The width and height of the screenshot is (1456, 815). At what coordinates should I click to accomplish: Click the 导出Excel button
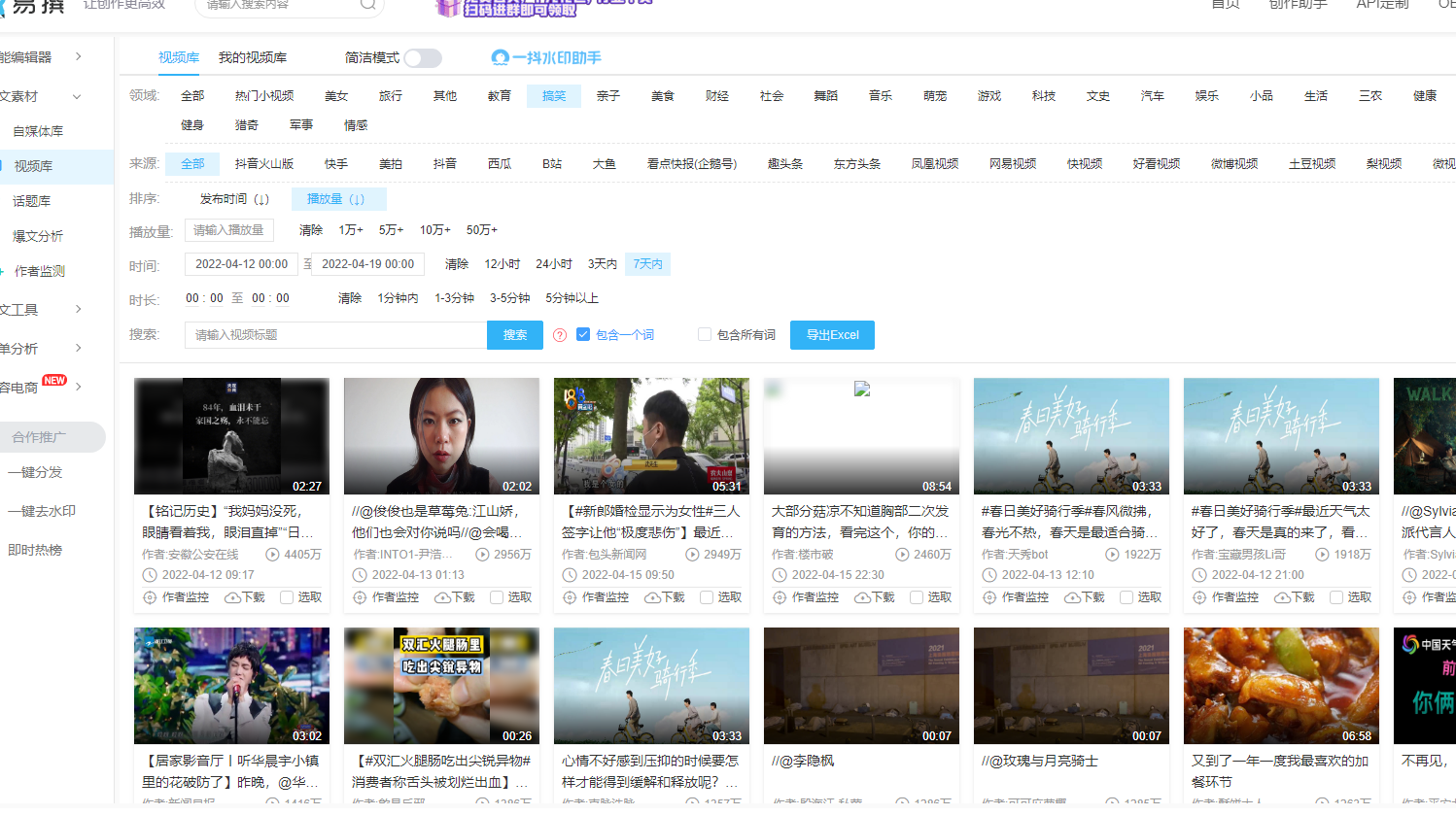click(x=832, y=334)
